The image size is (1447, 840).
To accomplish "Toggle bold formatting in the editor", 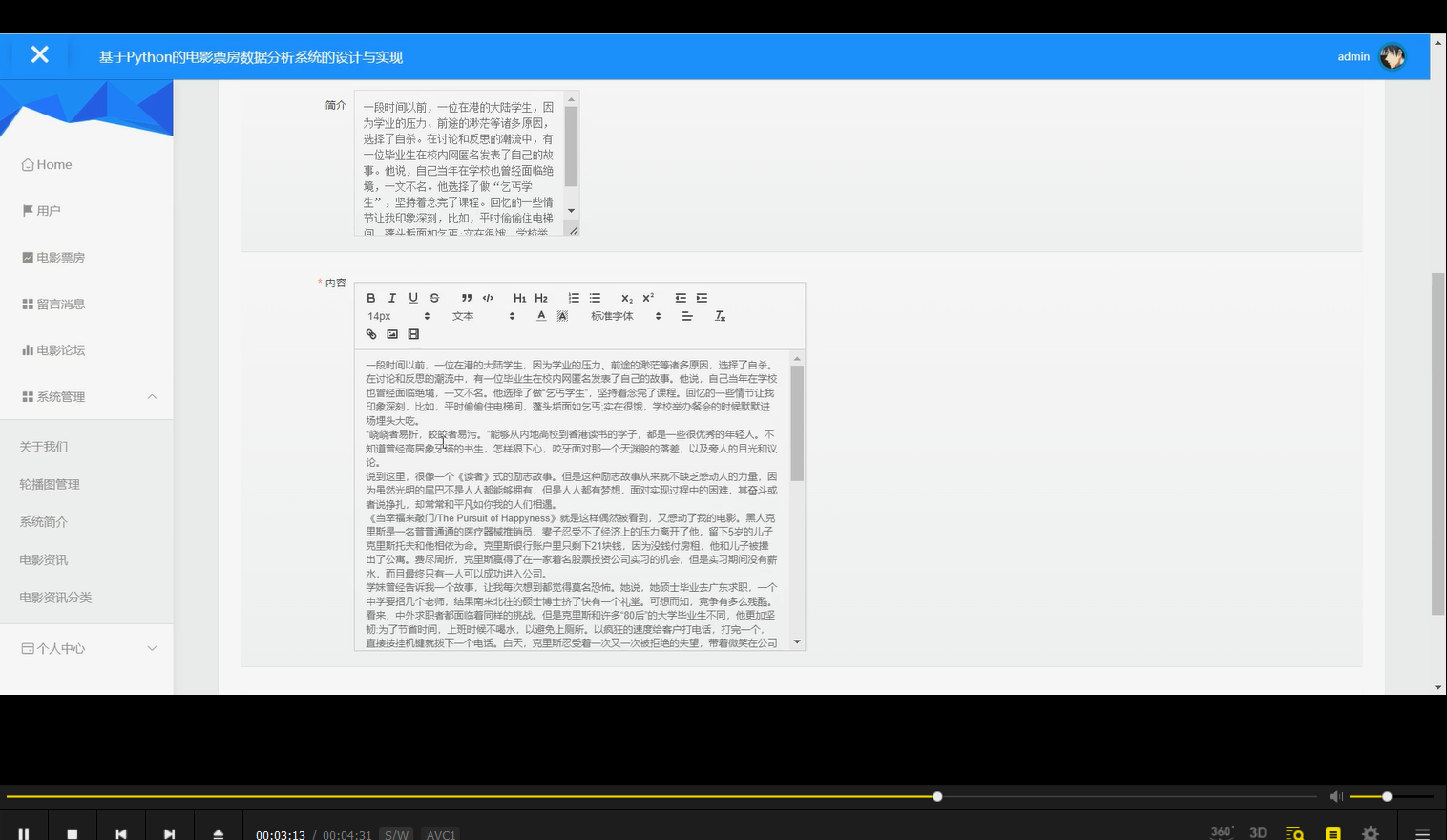I will point(371,298).
